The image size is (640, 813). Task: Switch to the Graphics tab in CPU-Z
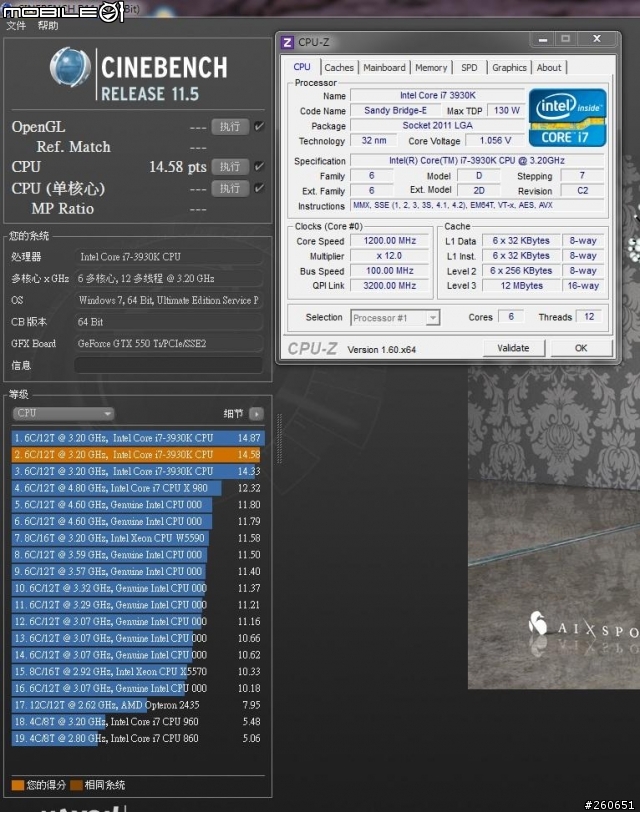509,67
